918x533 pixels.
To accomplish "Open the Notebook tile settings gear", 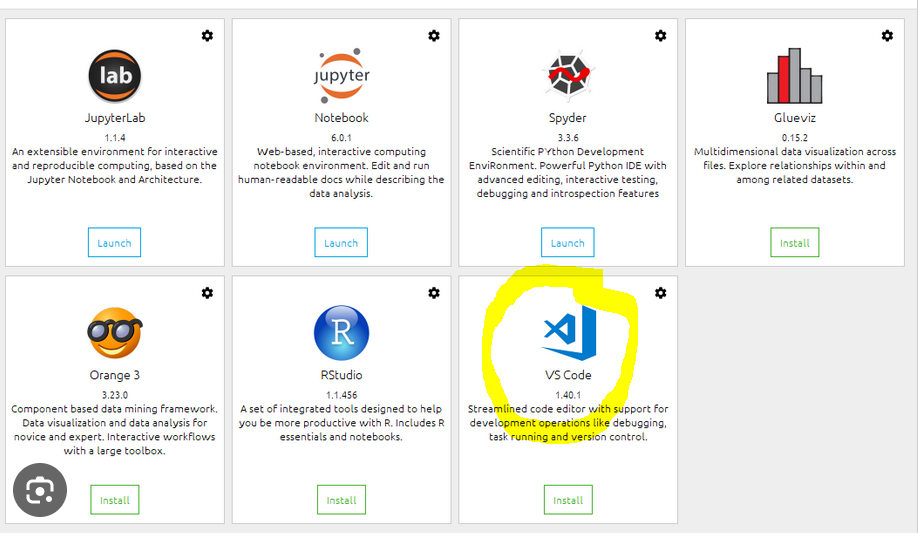I will pos(434,36).
